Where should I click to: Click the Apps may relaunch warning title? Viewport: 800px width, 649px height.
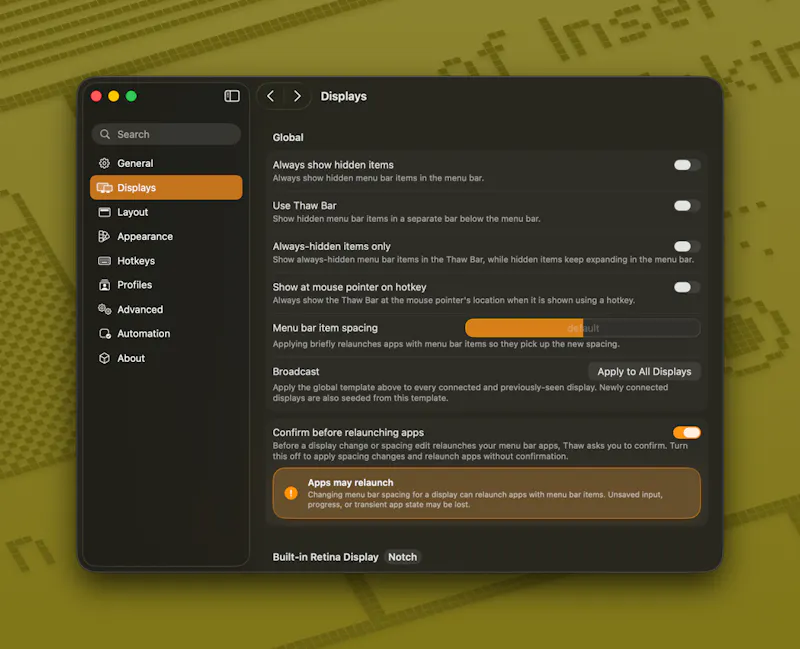point(351,483)
